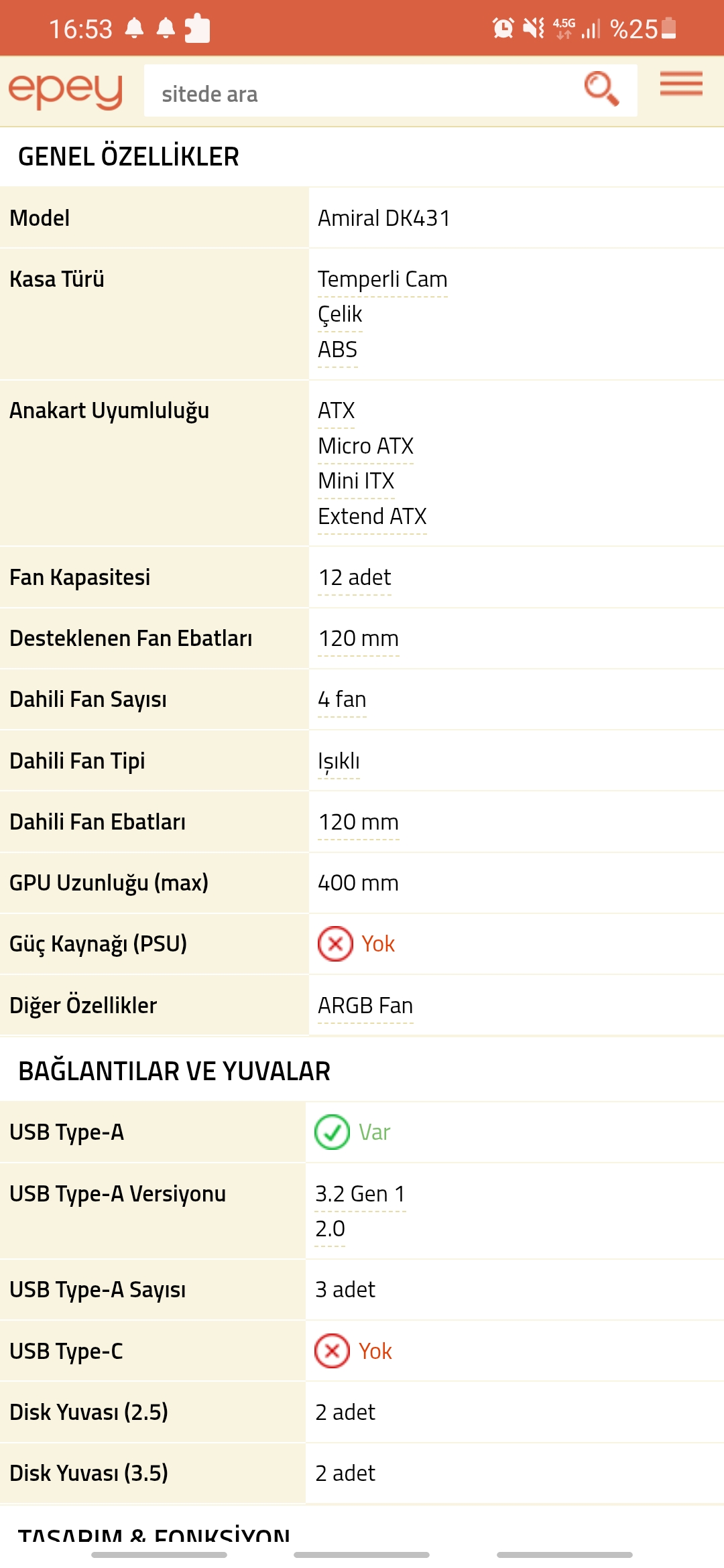Tap the muted sound status icon

(x=534, y=28)
